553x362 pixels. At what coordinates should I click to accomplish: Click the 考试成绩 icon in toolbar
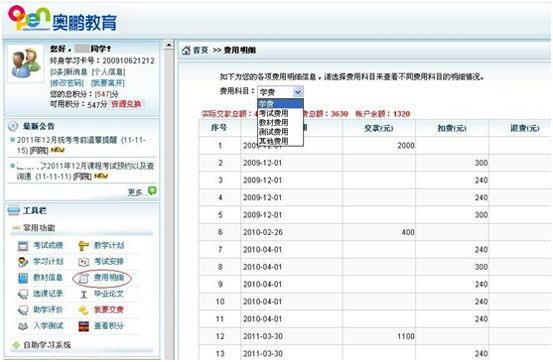[x=23, y=246]
